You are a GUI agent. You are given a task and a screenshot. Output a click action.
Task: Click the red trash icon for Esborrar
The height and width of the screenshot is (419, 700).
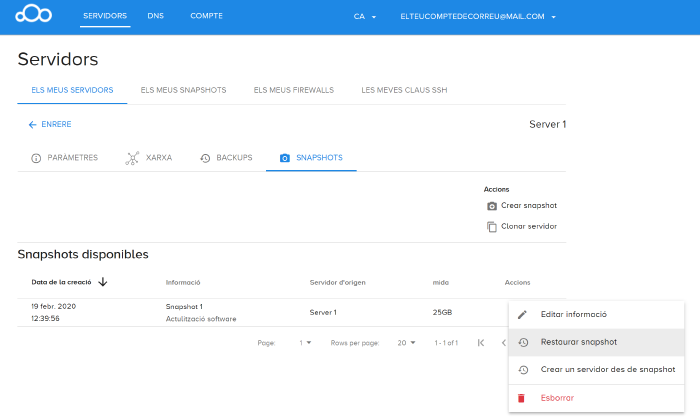[523, 398]
